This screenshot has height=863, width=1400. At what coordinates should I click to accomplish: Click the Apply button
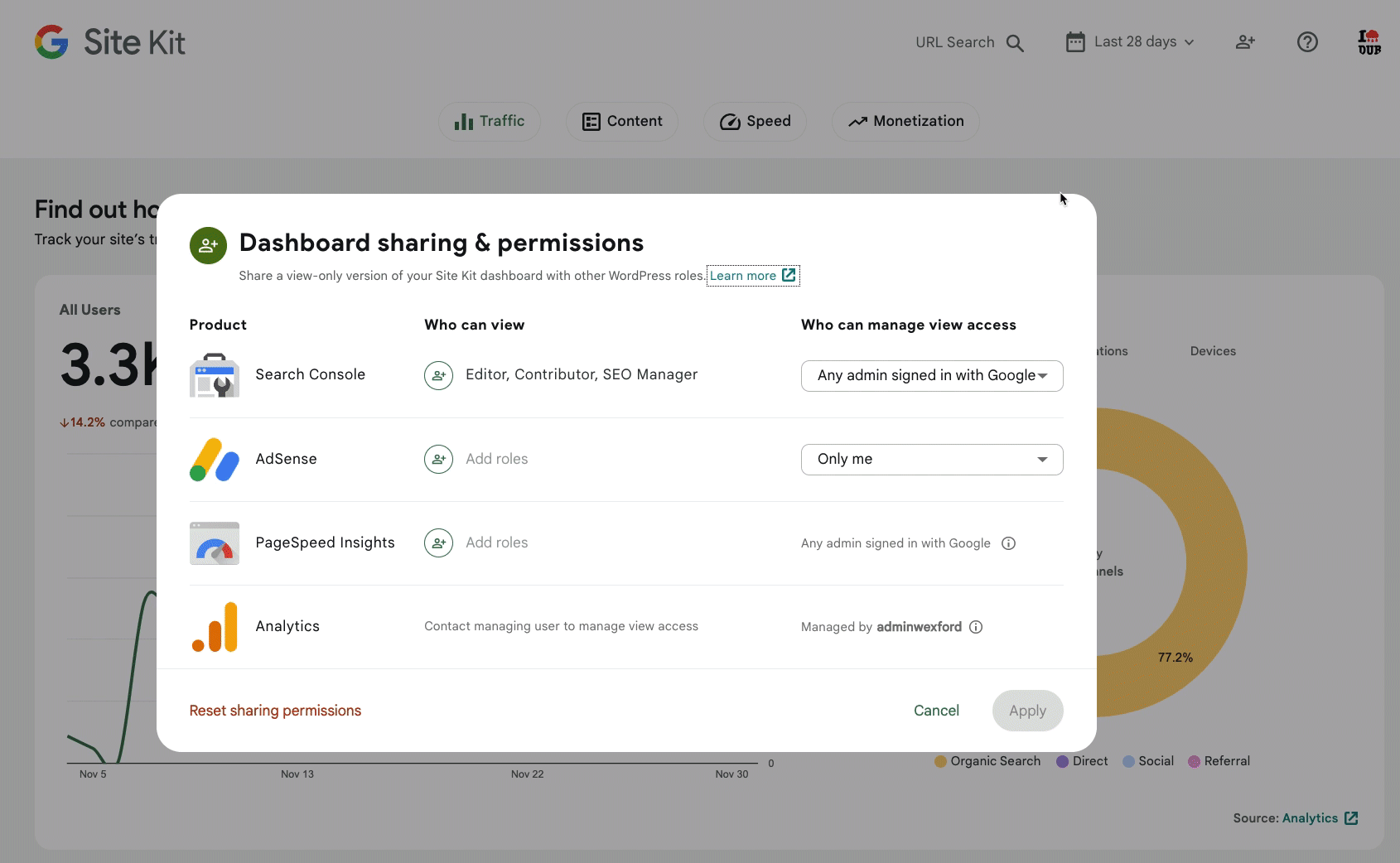click(x=1027, y=711)
